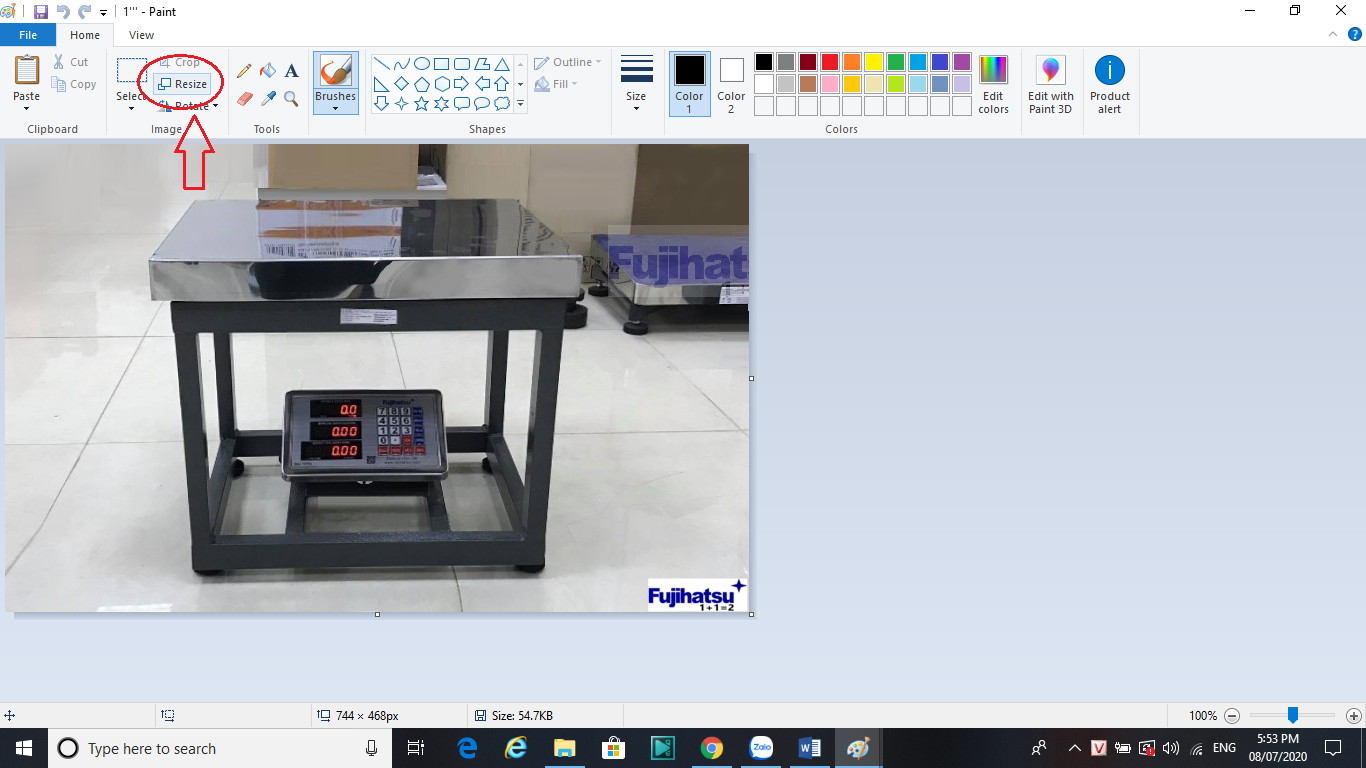1366x768 pixels.
Task: Pick the red color swatch
Action: coord(829,62)
